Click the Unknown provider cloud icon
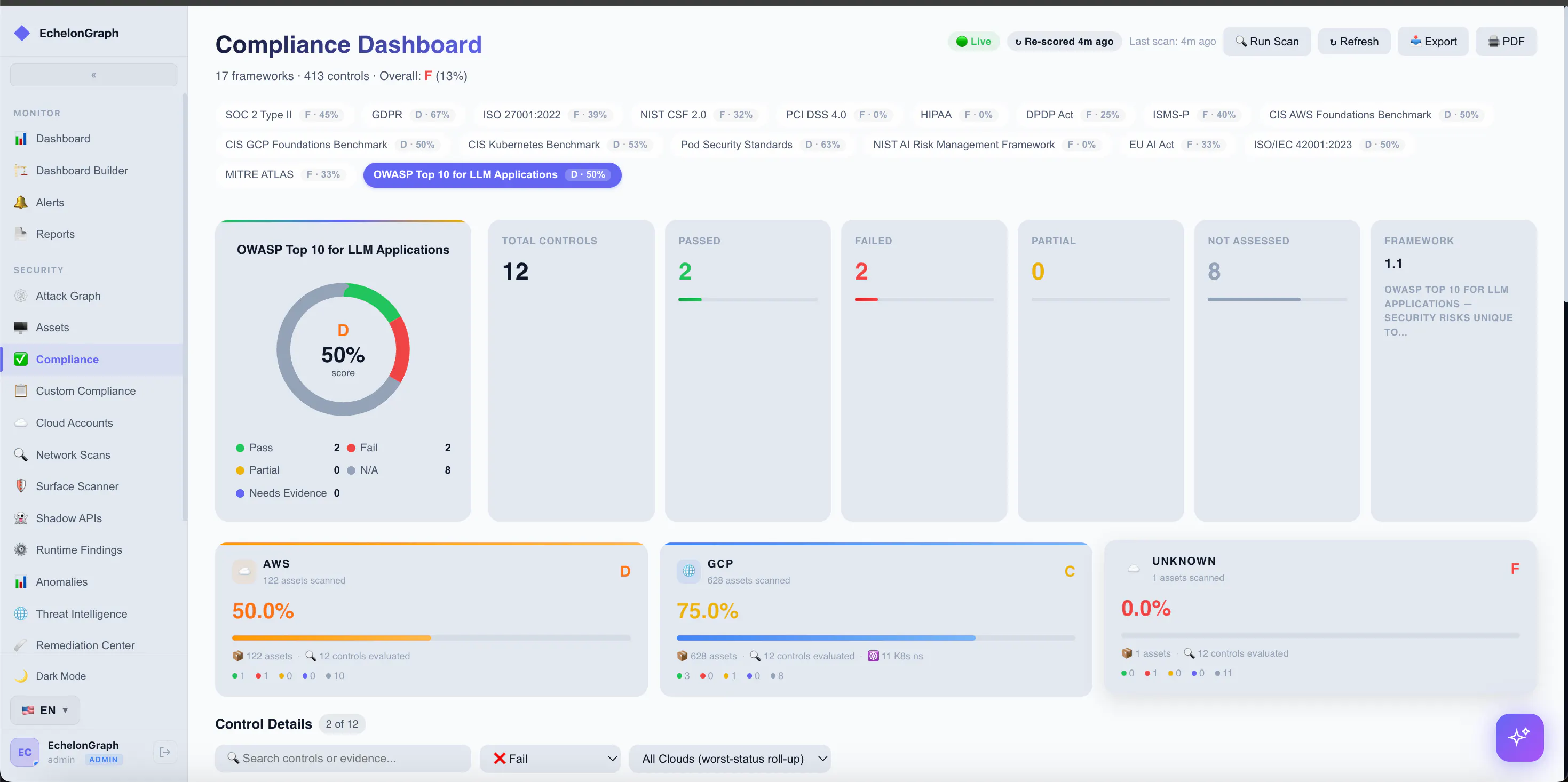The height and width of the screenshot is (782, 1568). click(x=1134, y=569)
